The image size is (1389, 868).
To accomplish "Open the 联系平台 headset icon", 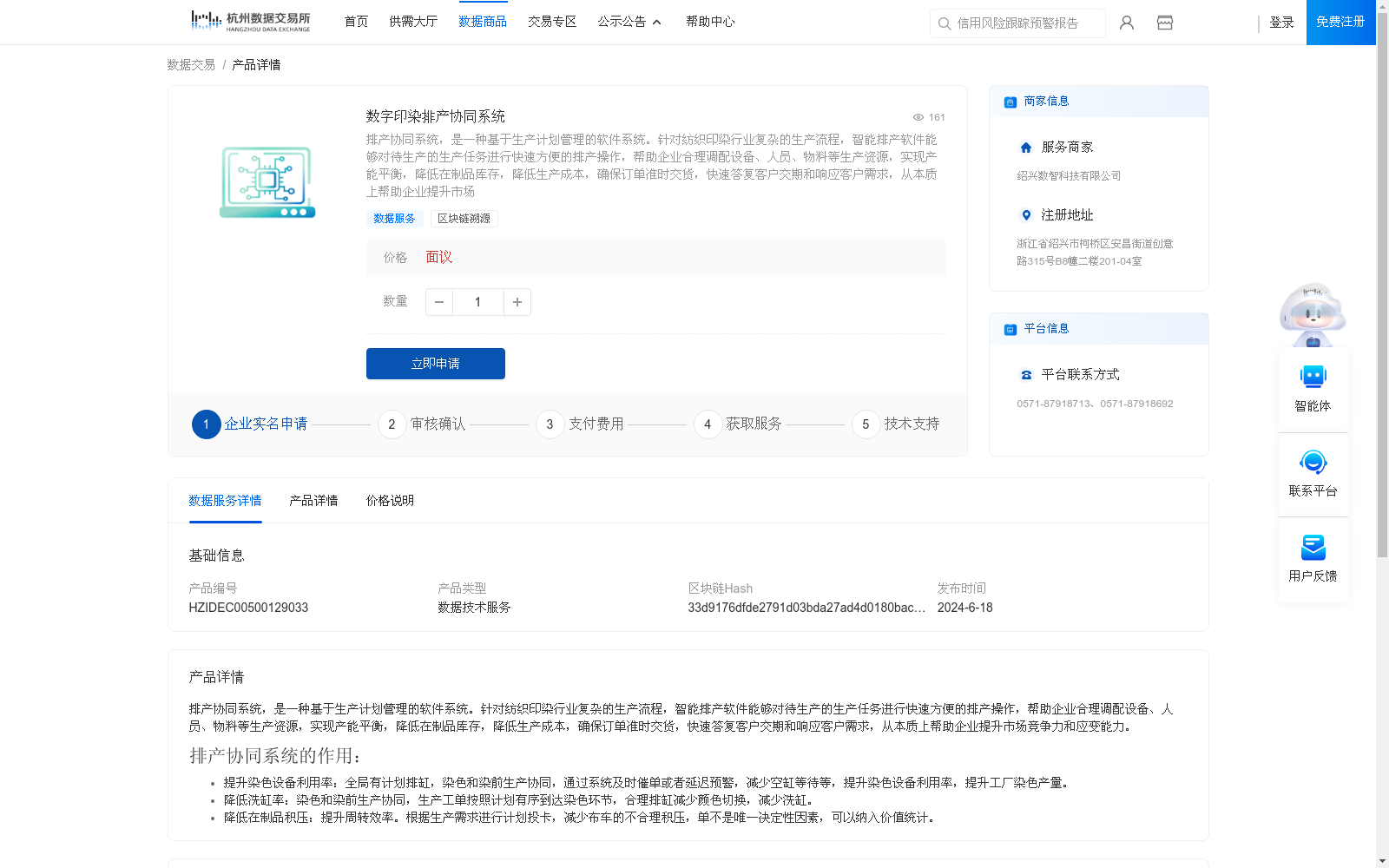I will tap(1313, 462).
